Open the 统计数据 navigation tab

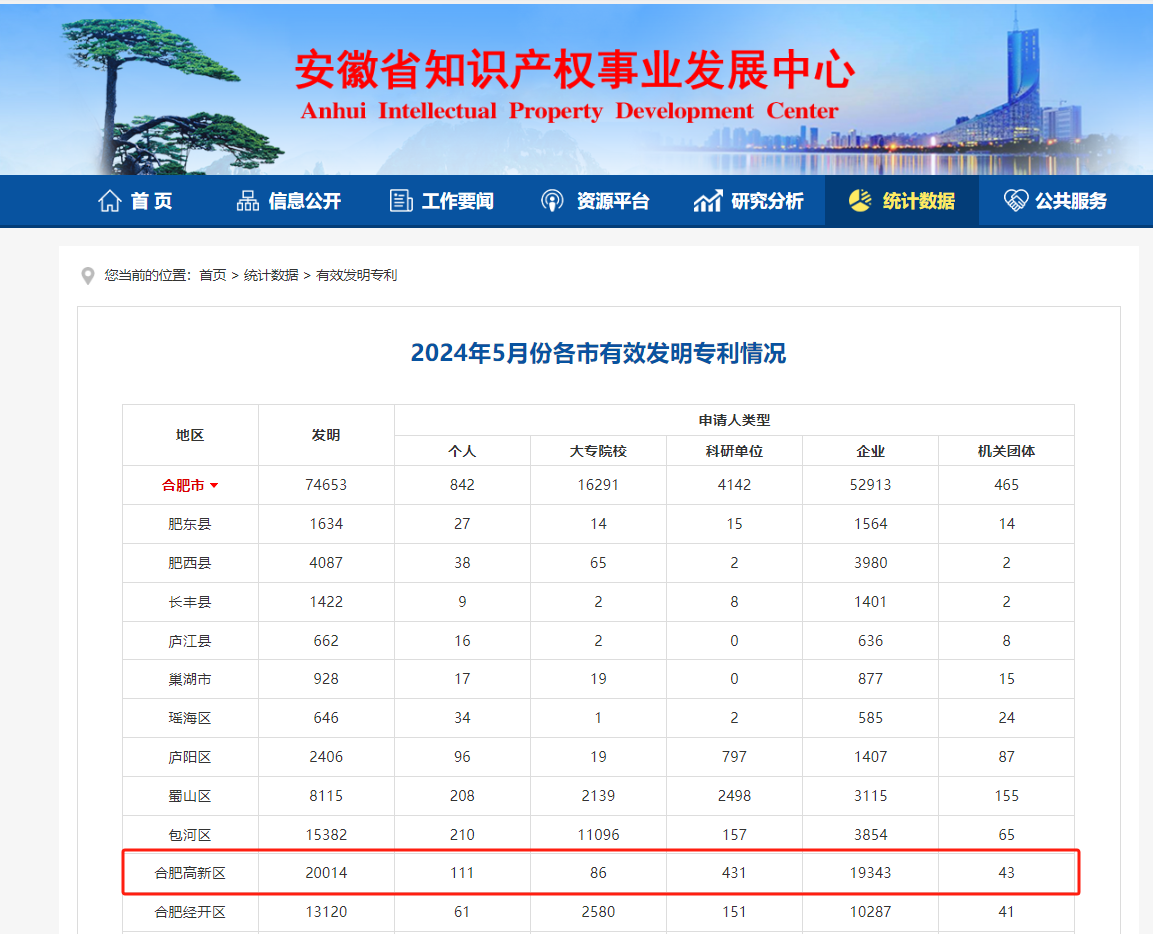click(904, 201)
